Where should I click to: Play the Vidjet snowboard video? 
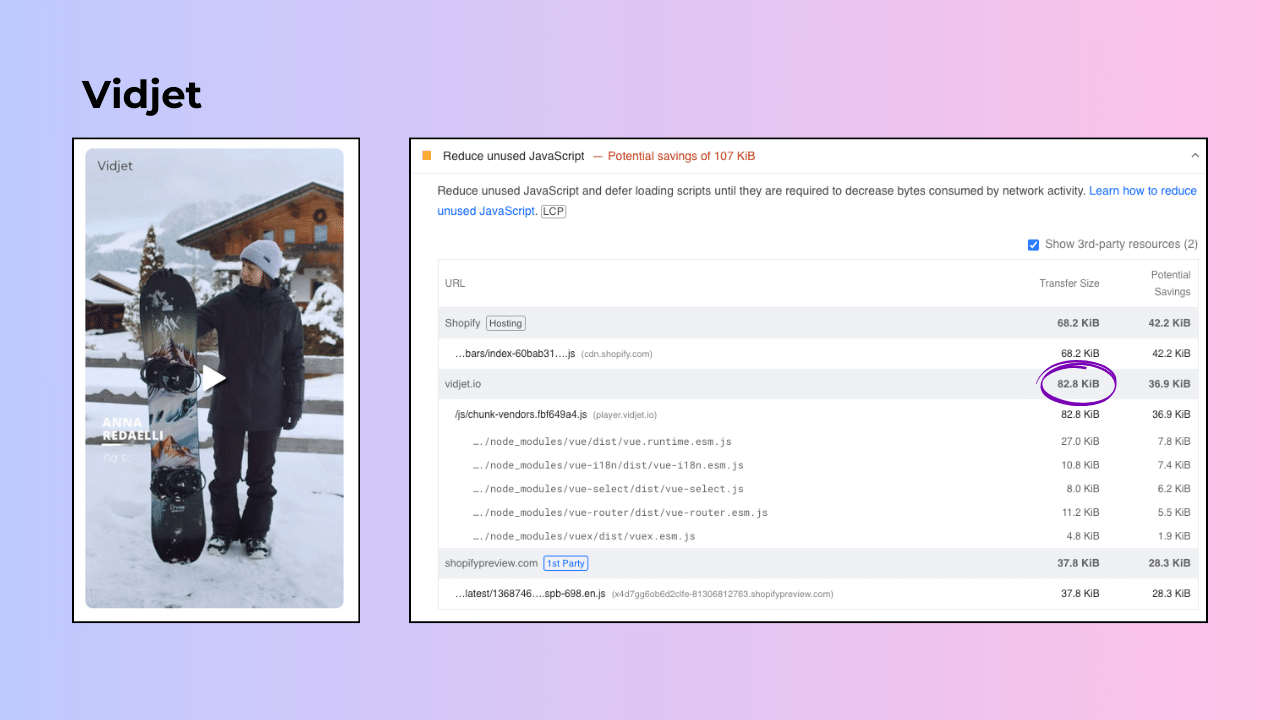(214, 377)
